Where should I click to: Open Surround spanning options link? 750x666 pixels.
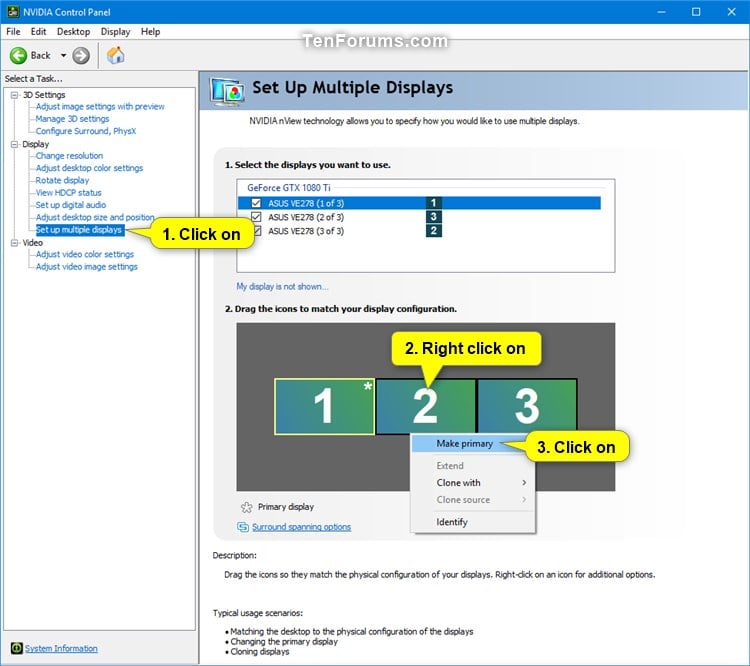(301, 527)
